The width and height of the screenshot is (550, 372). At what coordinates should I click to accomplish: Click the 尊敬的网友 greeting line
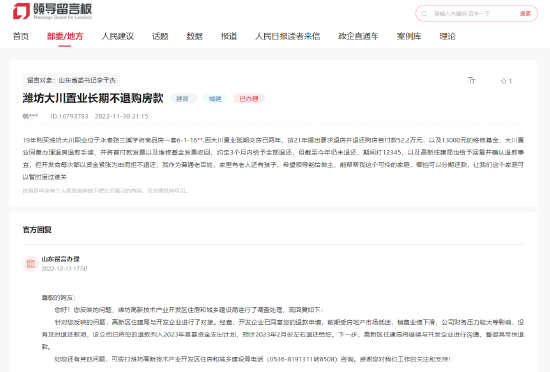coord(58,298)
